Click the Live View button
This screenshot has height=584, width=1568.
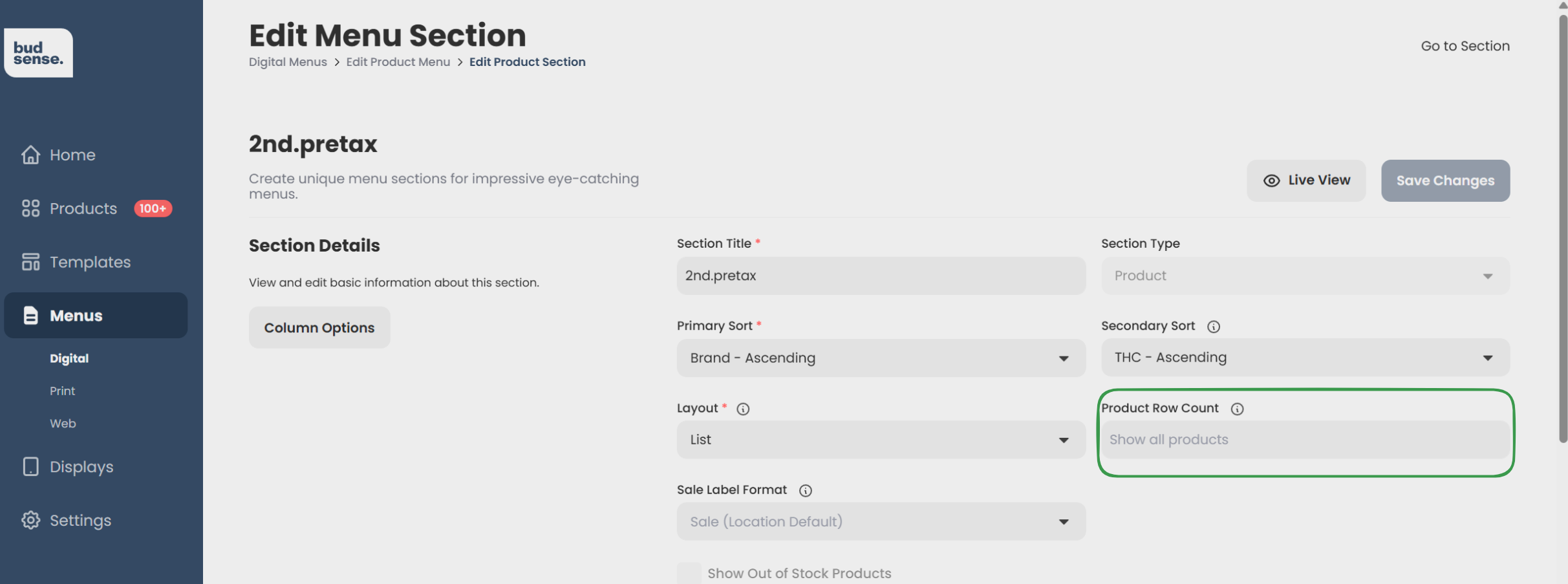[x=1306, y=180]
